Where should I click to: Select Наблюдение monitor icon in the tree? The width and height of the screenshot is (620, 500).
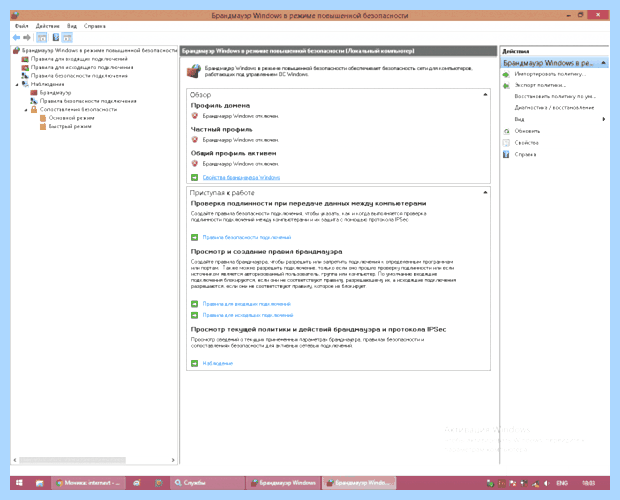click(25, 84)
